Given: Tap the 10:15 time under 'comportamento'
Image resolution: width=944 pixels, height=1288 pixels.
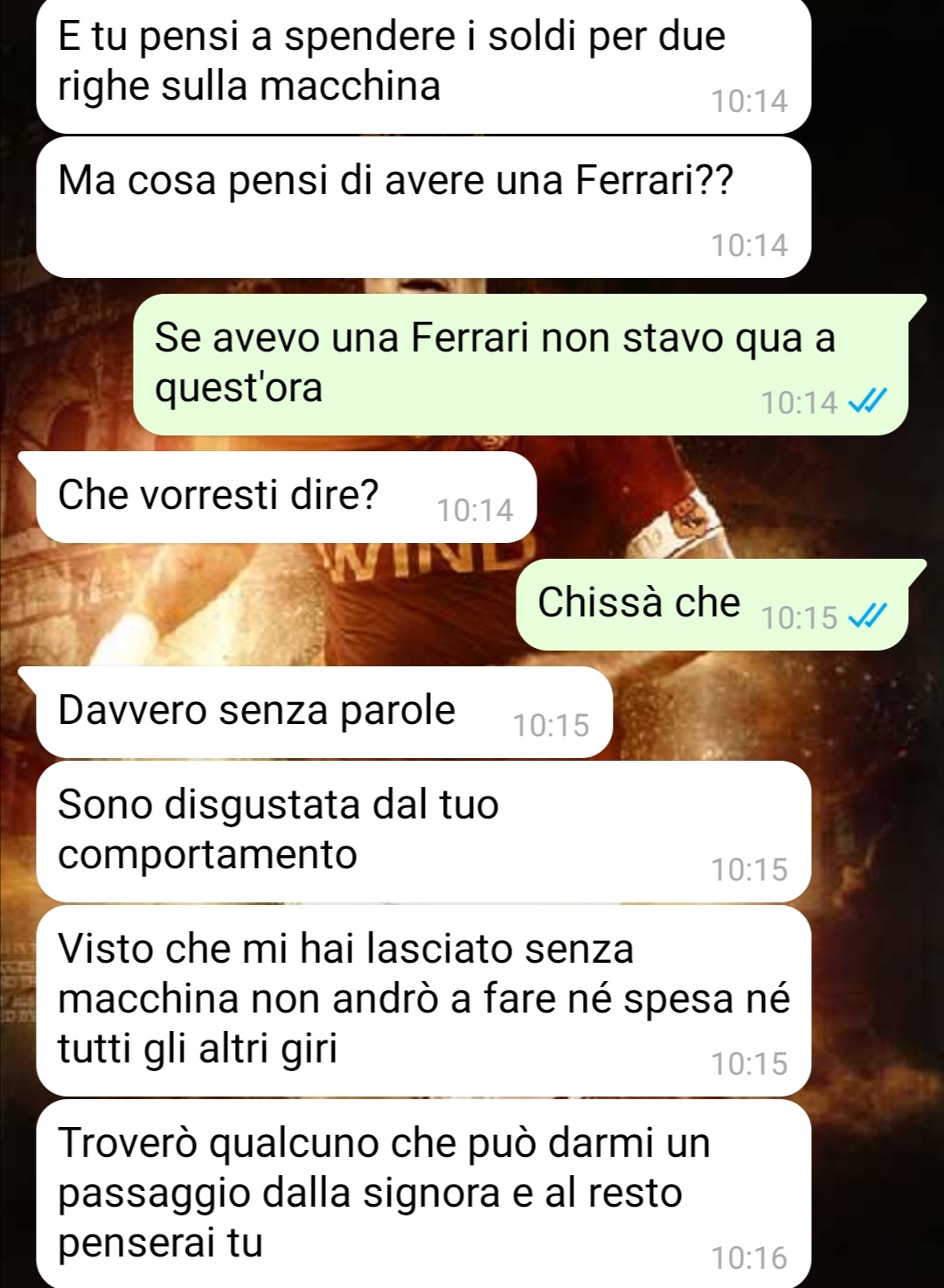Looking at the screenshot, I should tap(749, 870).
